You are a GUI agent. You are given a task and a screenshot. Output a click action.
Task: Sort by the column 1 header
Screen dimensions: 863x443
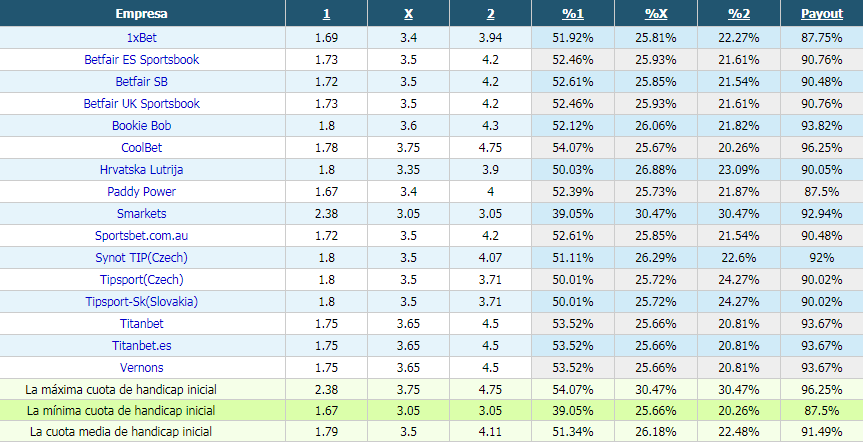pos(326,14)
